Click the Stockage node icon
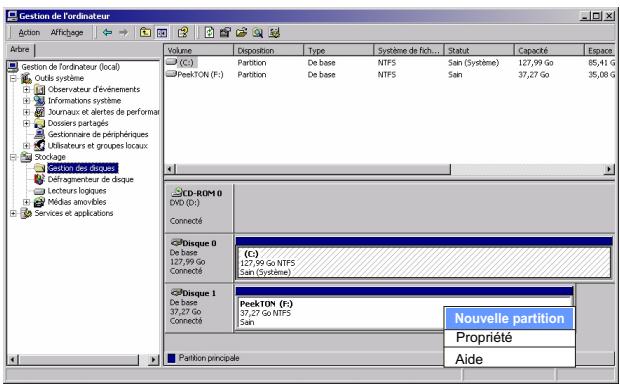 (x=26, y=157)
